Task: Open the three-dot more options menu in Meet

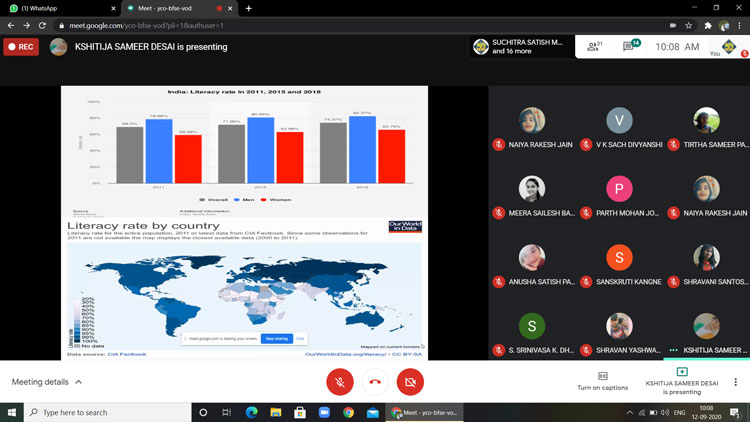Action: point(736,382)
